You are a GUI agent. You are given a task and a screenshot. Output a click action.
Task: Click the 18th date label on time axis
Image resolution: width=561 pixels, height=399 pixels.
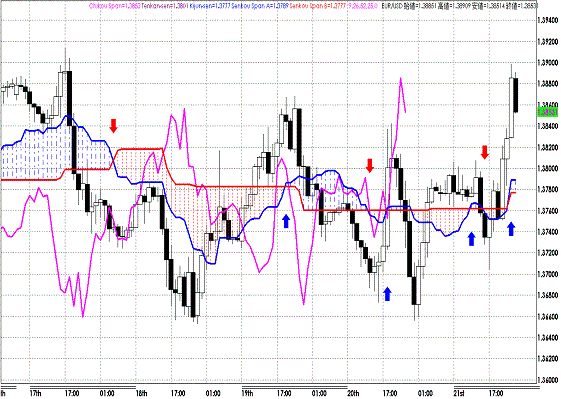click(x=142, y=394)
